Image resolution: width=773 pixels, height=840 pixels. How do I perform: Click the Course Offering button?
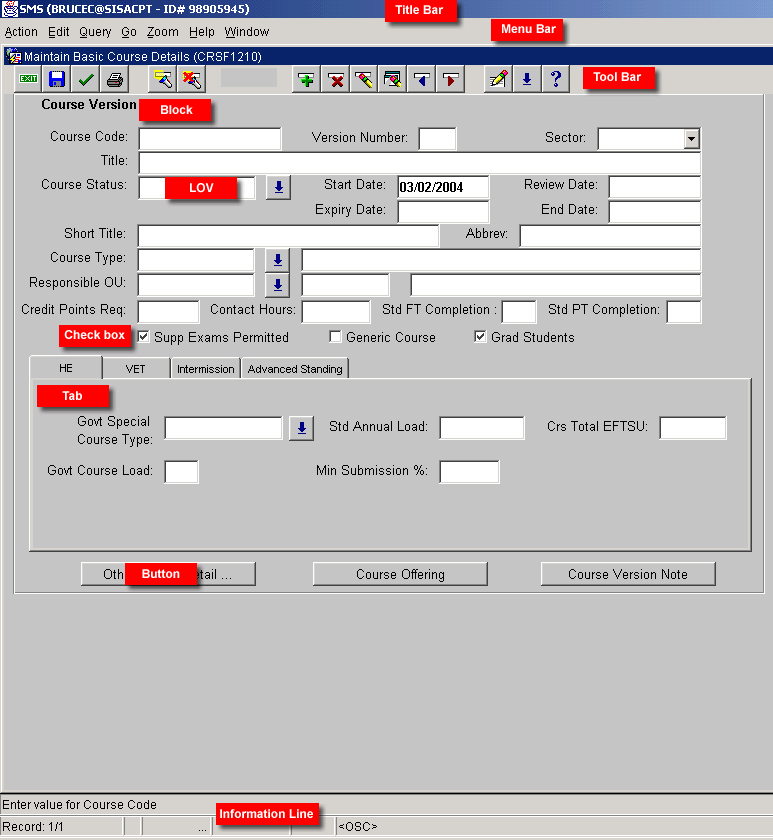(400, 574)
